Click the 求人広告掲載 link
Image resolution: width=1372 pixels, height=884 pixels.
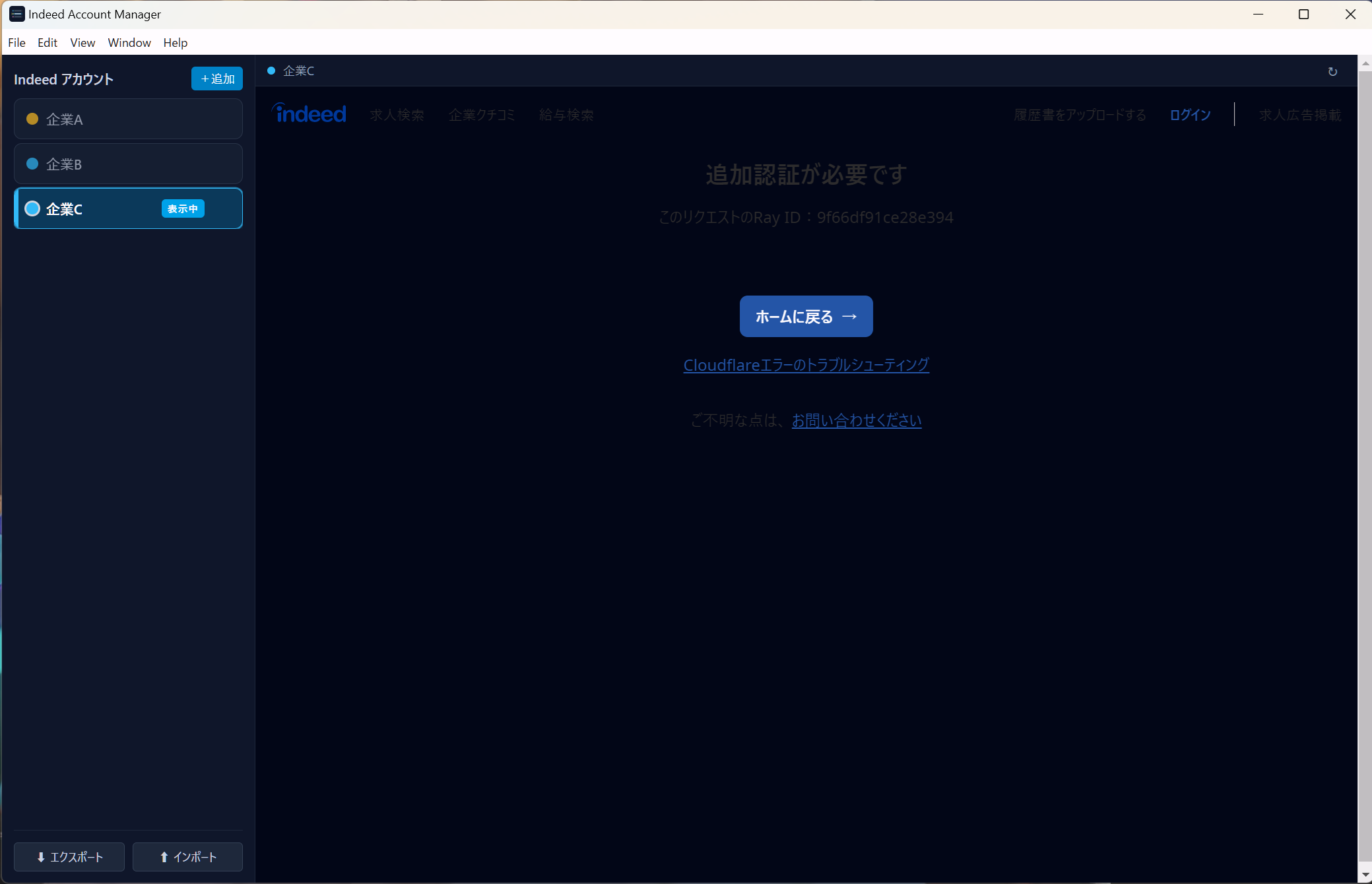(1300, 115)
